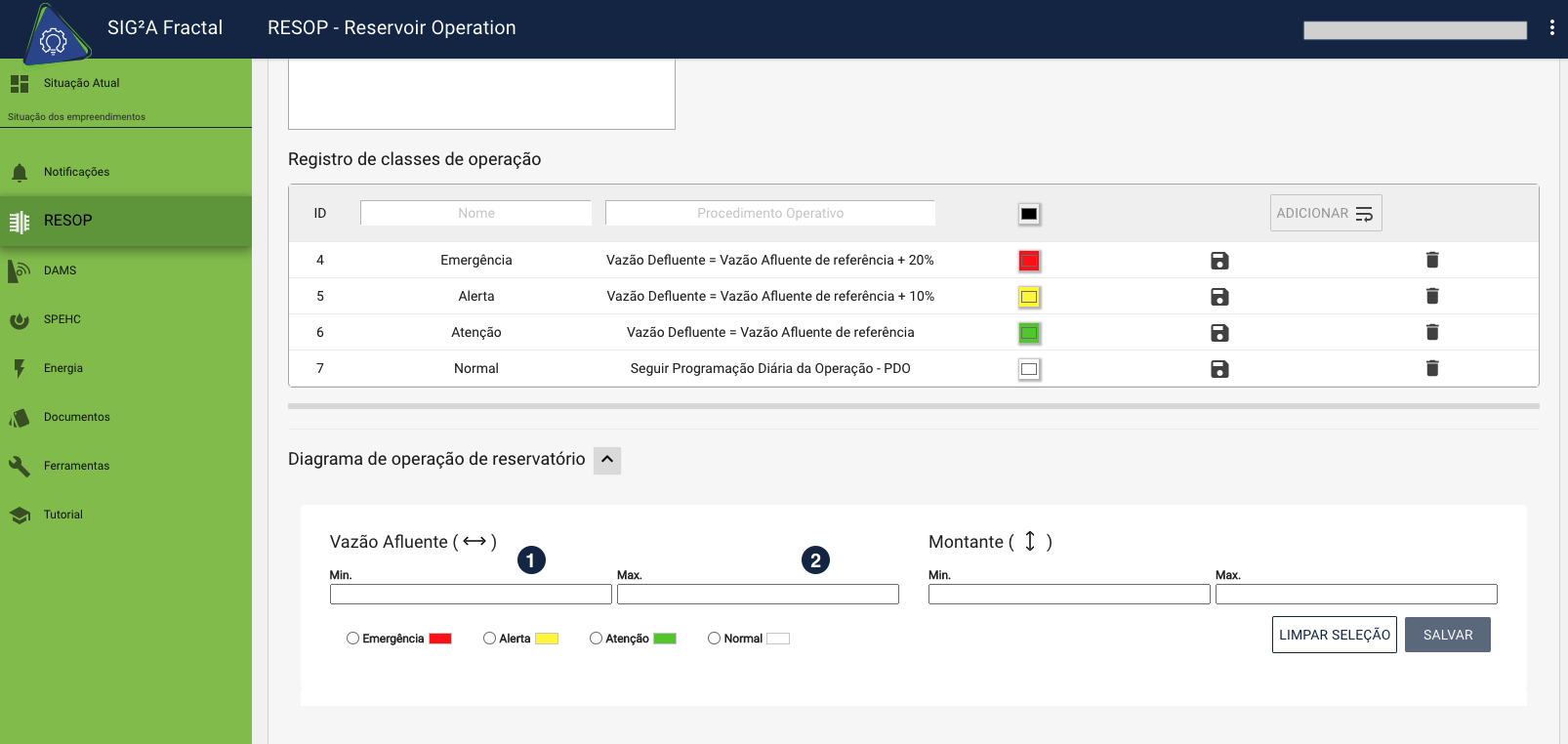The image size is (1568, 744).
Task: Expand Situação Atual in the sidebar
Action: click(x=81, y=84)
